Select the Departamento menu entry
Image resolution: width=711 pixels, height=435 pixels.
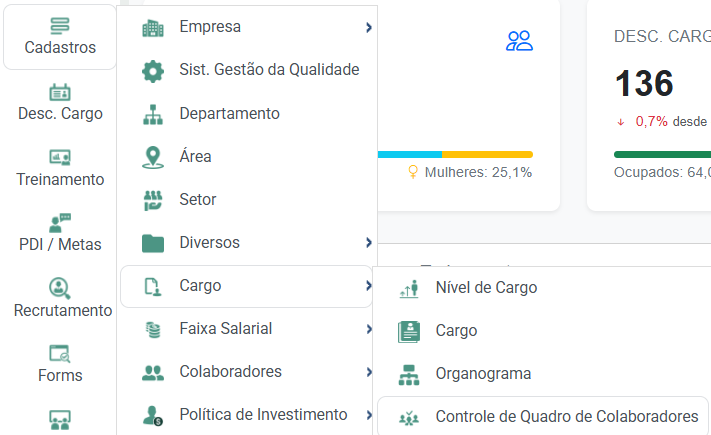(x=247, y=114)
